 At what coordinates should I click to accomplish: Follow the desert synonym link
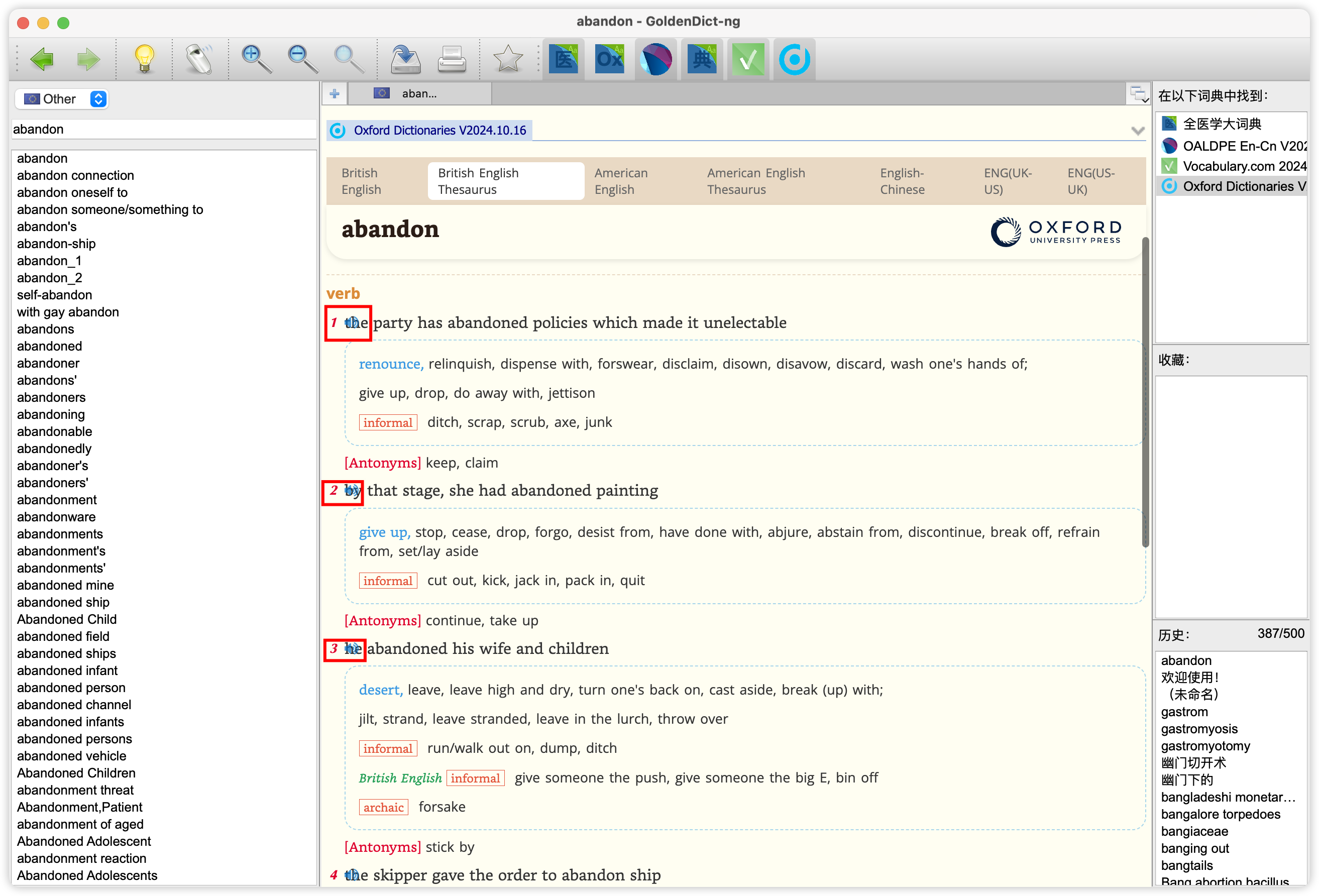380,690
